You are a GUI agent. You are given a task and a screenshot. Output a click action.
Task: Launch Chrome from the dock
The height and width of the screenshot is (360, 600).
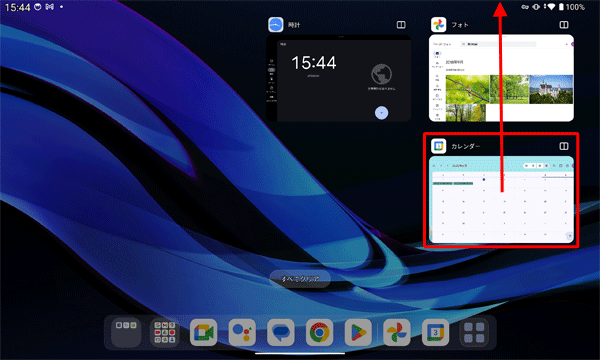(x=320, y=332)
